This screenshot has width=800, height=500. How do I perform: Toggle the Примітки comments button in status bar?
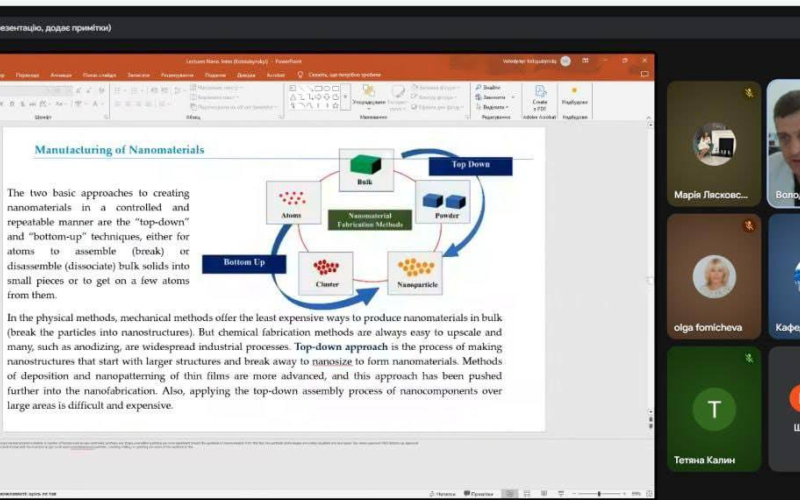click(x=478, y=493)
